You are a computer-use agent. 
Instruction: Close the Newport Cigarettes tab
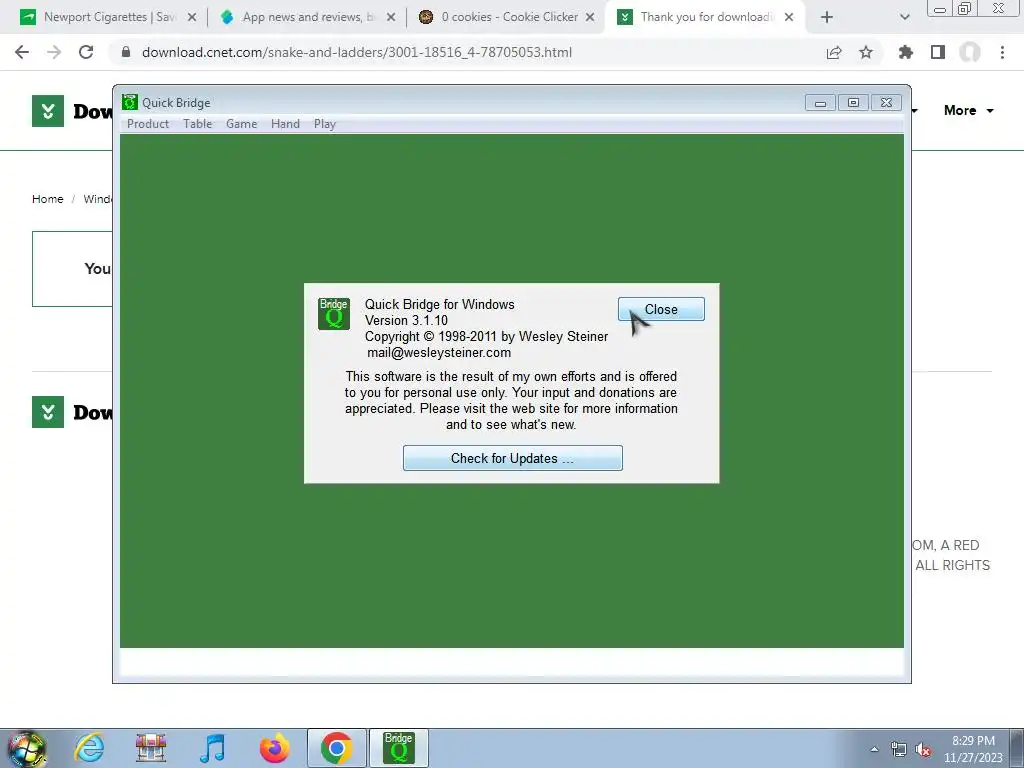[x=192, y=18]
